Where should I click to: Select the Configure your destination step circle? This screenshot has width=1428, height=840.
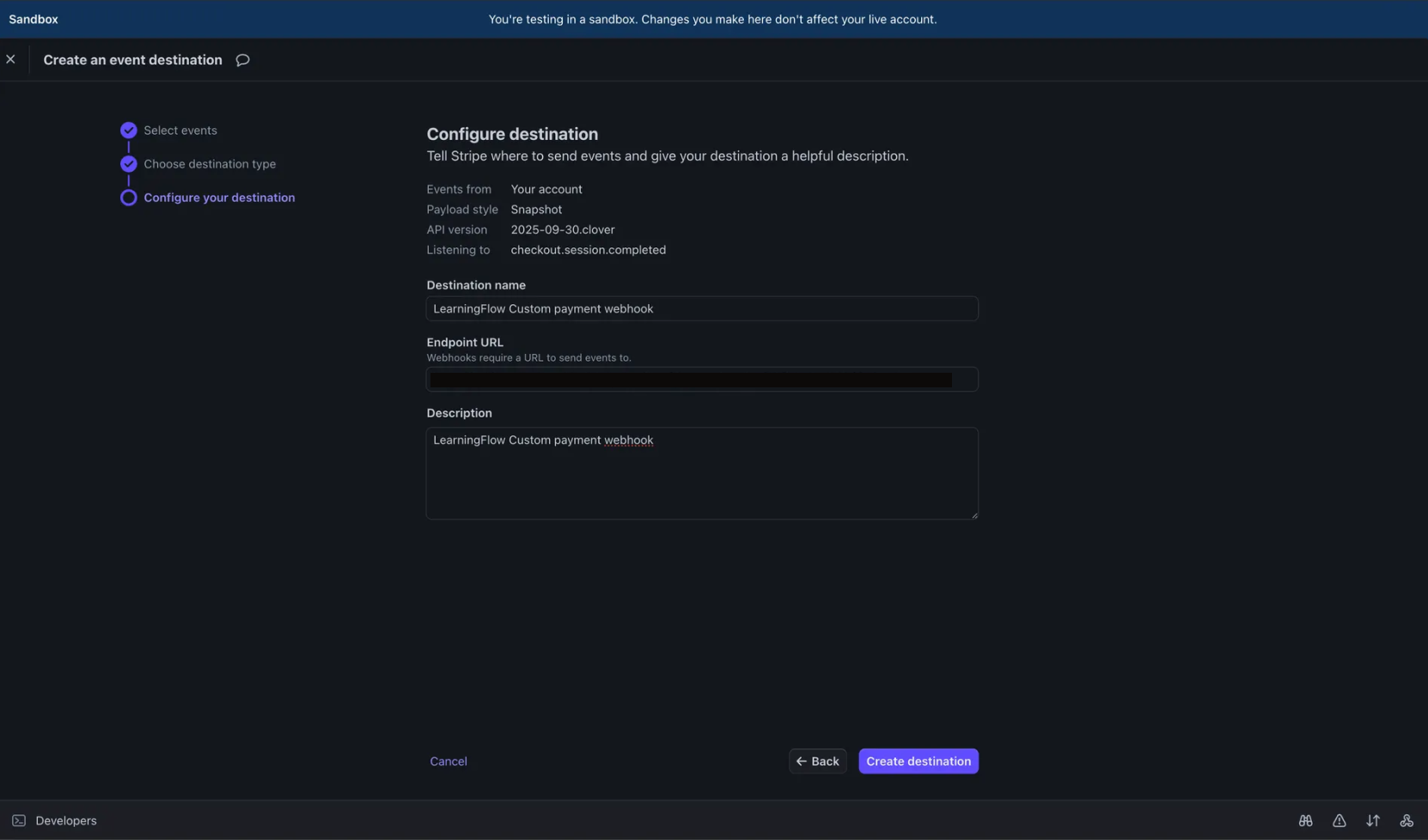(128, 198)
